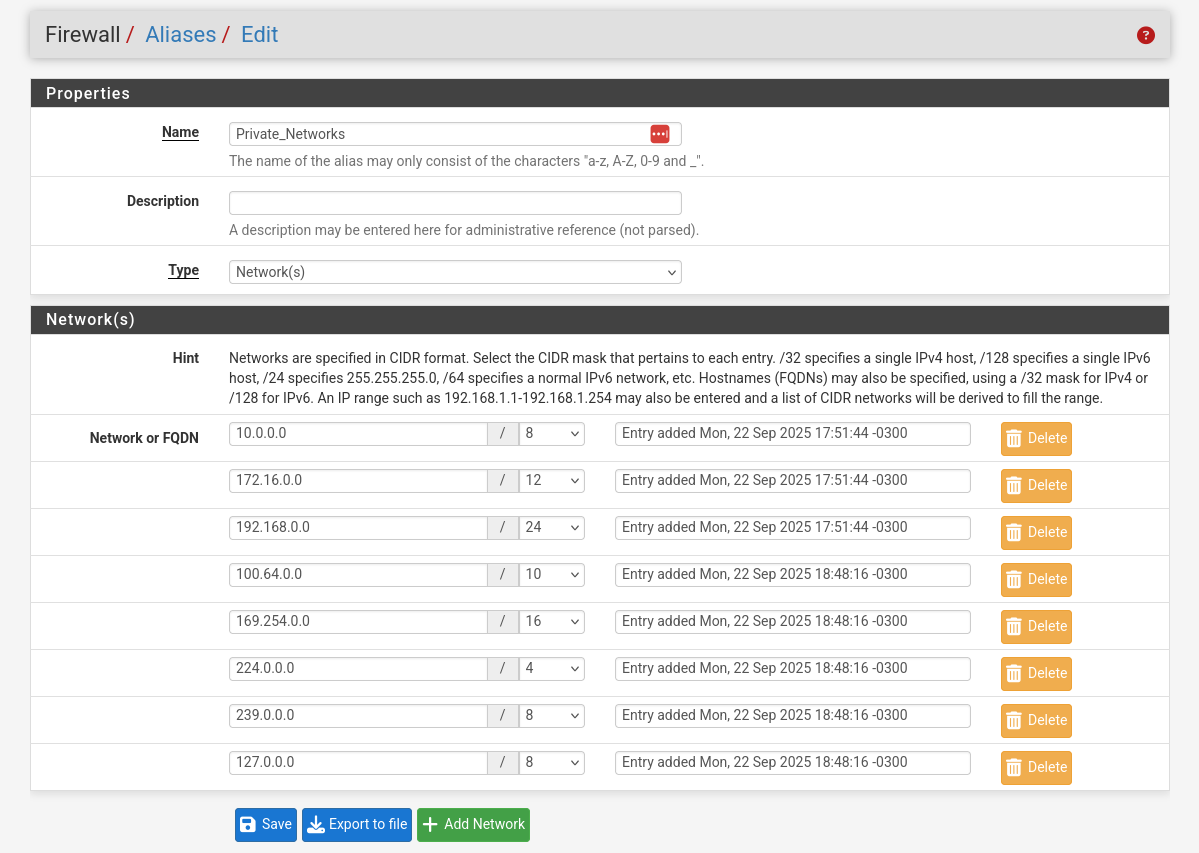The height and width of the screenshot is (853, 1199).
Task: Click the red ellipsis icon beside Name field
Action: click(660, 133)
